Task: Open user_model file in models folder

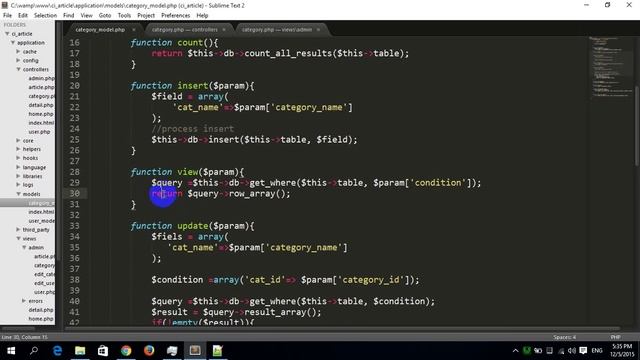Action: [x=41, y=221]
